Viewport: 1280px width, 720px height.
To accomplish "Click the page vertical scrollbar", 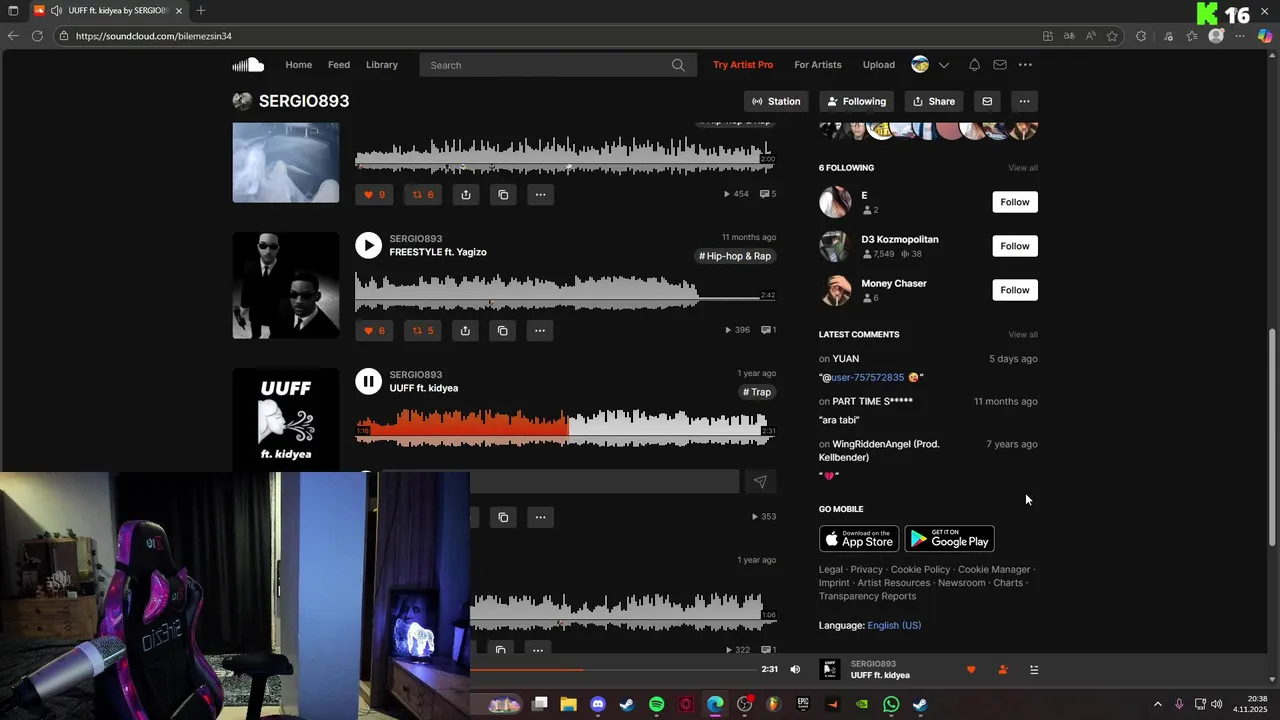I will (1272, 437).
